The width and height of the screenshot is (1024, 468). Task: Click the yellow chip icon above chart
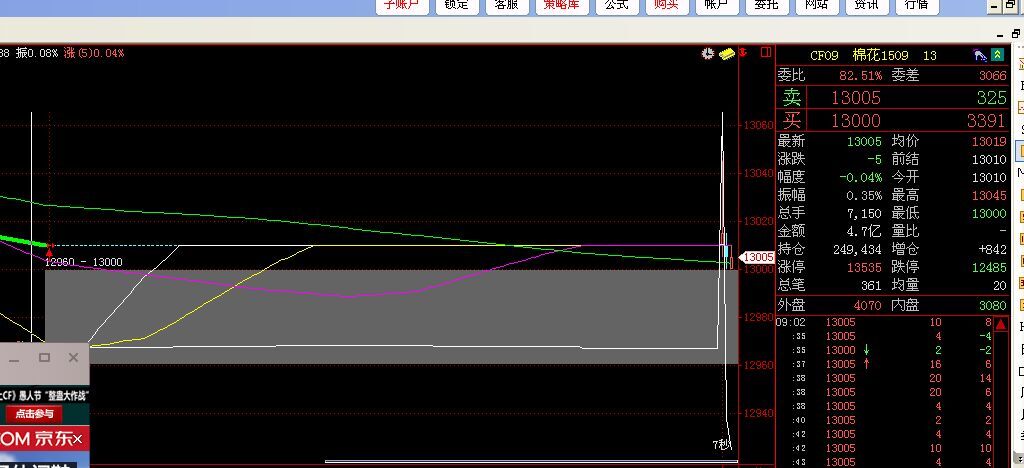[727, 53]
